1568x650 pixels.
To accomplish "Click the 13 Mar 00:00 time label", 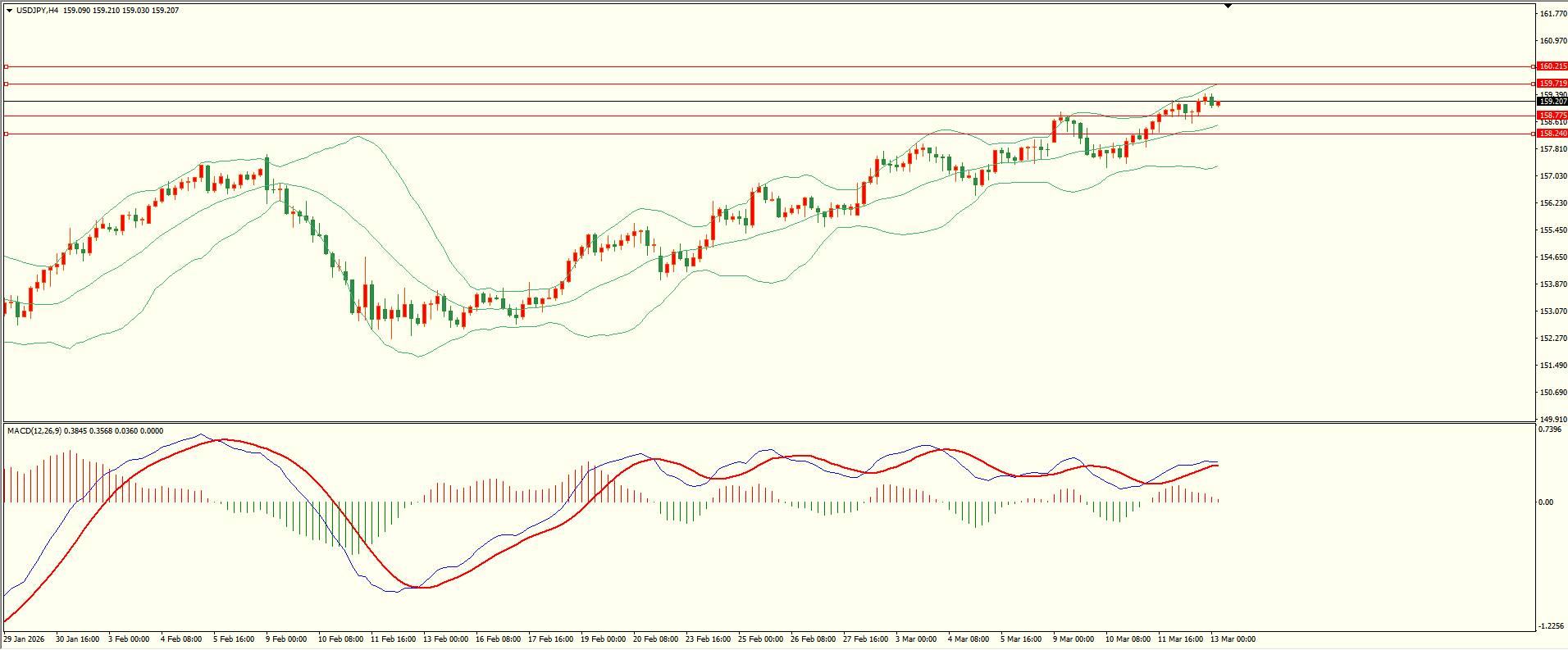I will coord(1233,639).
